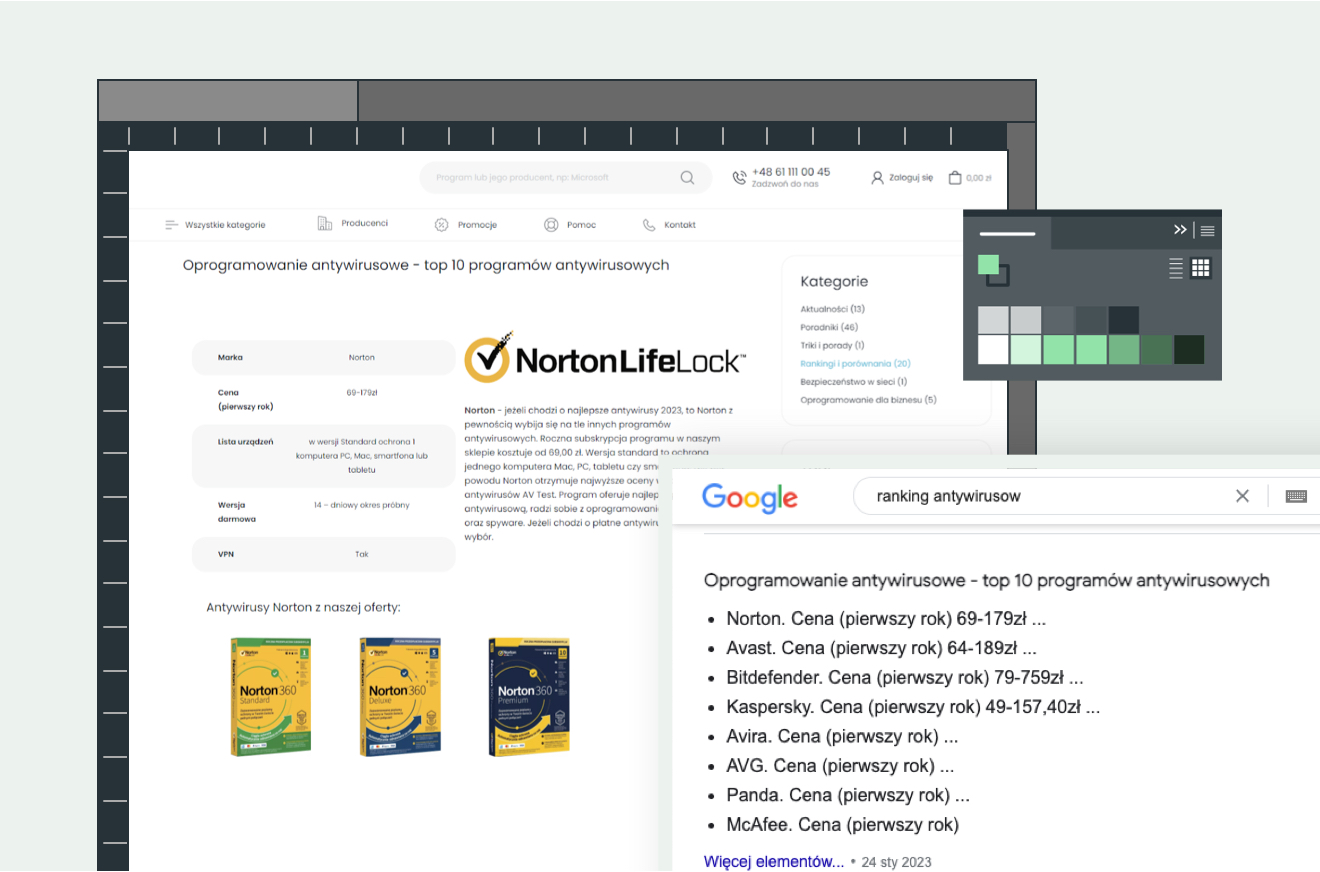Pick the palest mint green swatch

click(1026, 350)
